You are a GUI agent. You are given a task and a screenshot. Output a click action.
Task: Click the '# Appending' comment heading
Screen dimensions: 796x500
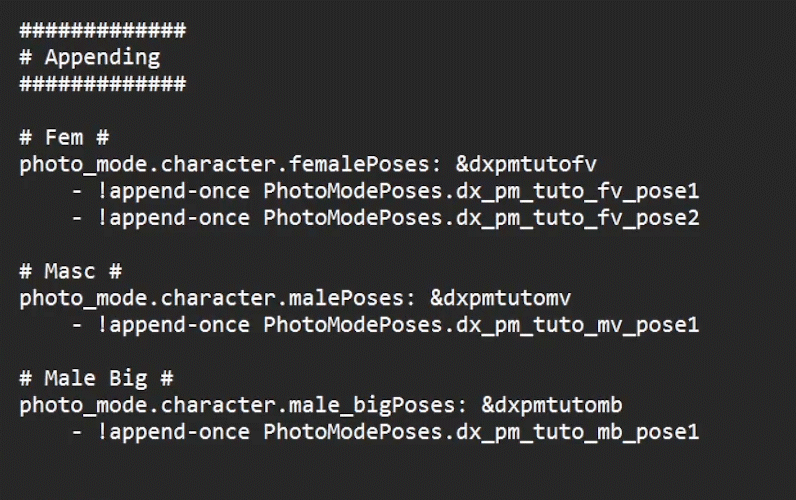click(89, 57)
